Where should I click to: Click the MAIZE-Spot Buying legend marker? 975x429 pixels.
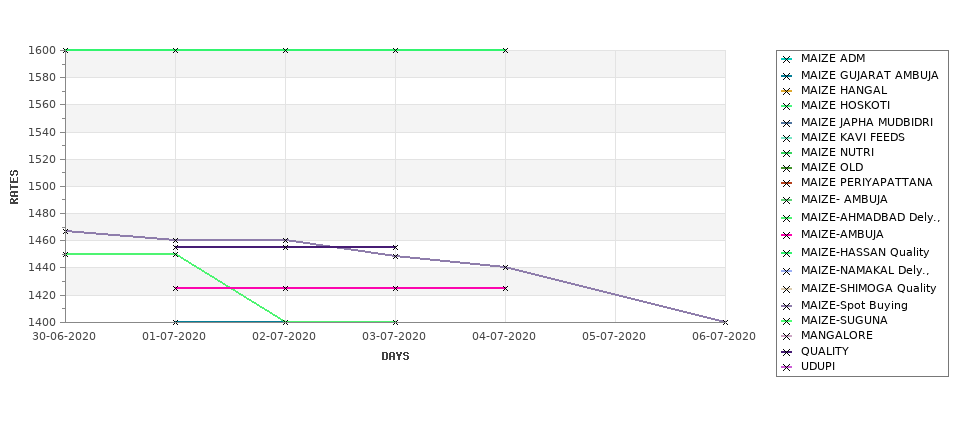tap(787, 307)
